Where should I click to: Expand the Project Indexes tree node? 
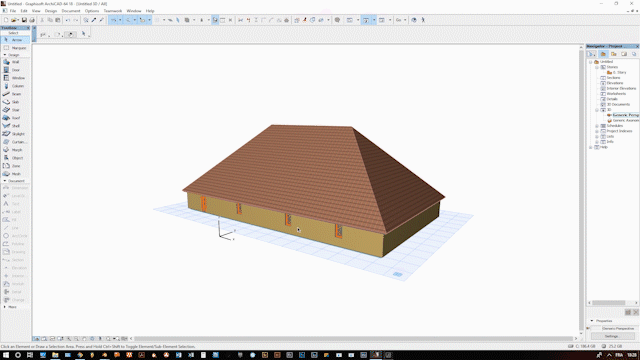coord(597,131)
